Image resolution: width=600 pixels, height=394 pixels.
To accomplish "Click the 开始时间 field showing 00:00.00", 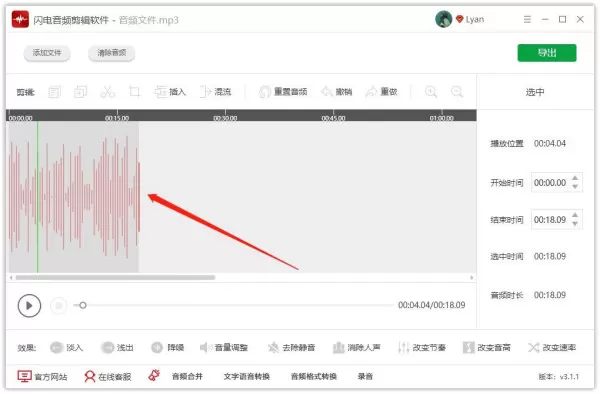I will coord(556,182).
